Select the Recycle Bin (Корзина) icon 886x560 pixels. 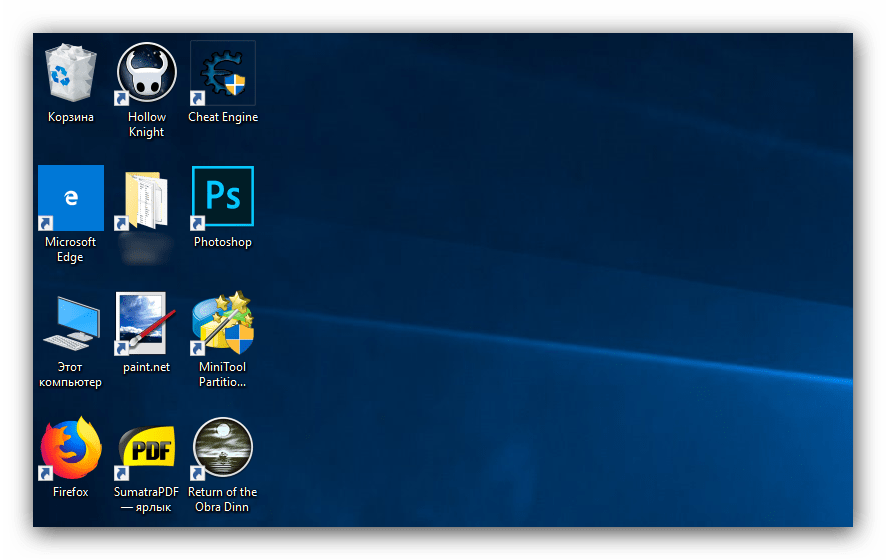tap(71, 74)
